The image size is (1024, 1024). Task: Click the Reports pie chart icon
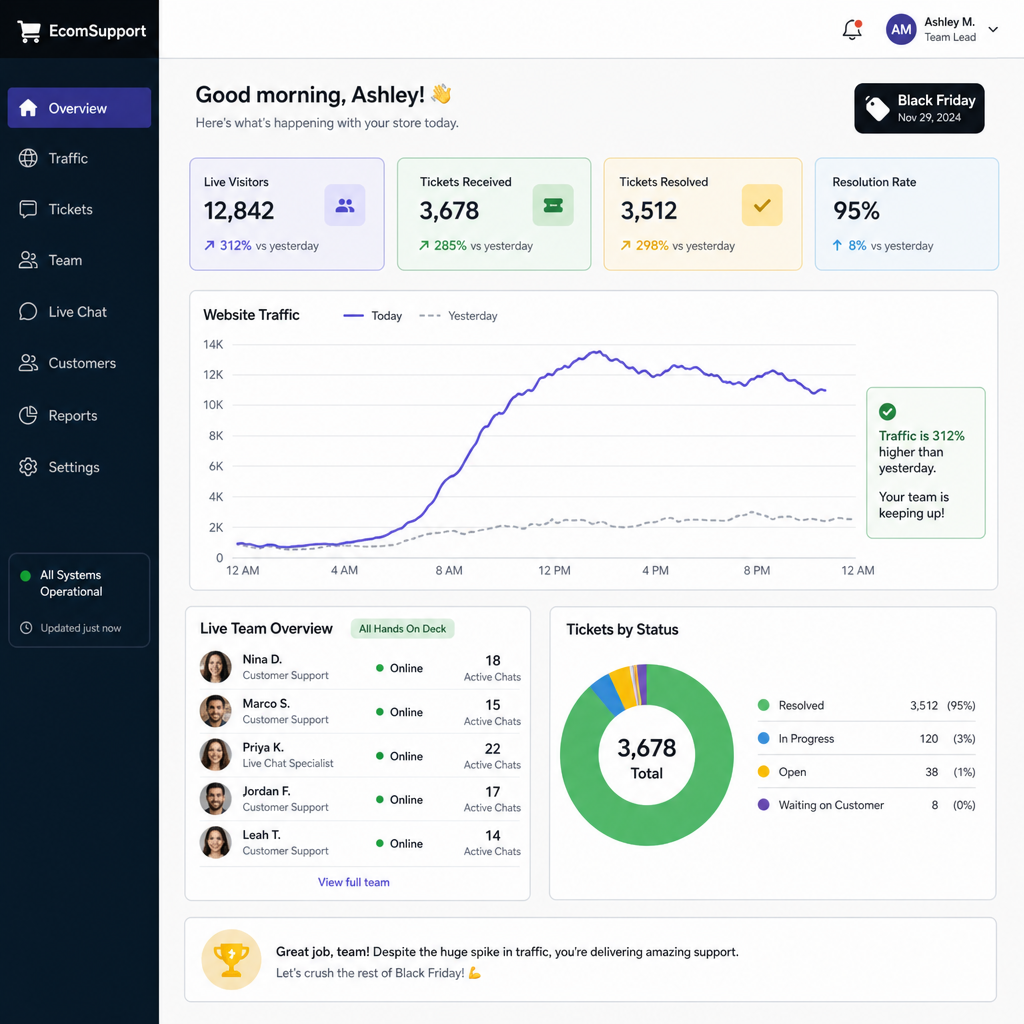[x=28, y=415]
